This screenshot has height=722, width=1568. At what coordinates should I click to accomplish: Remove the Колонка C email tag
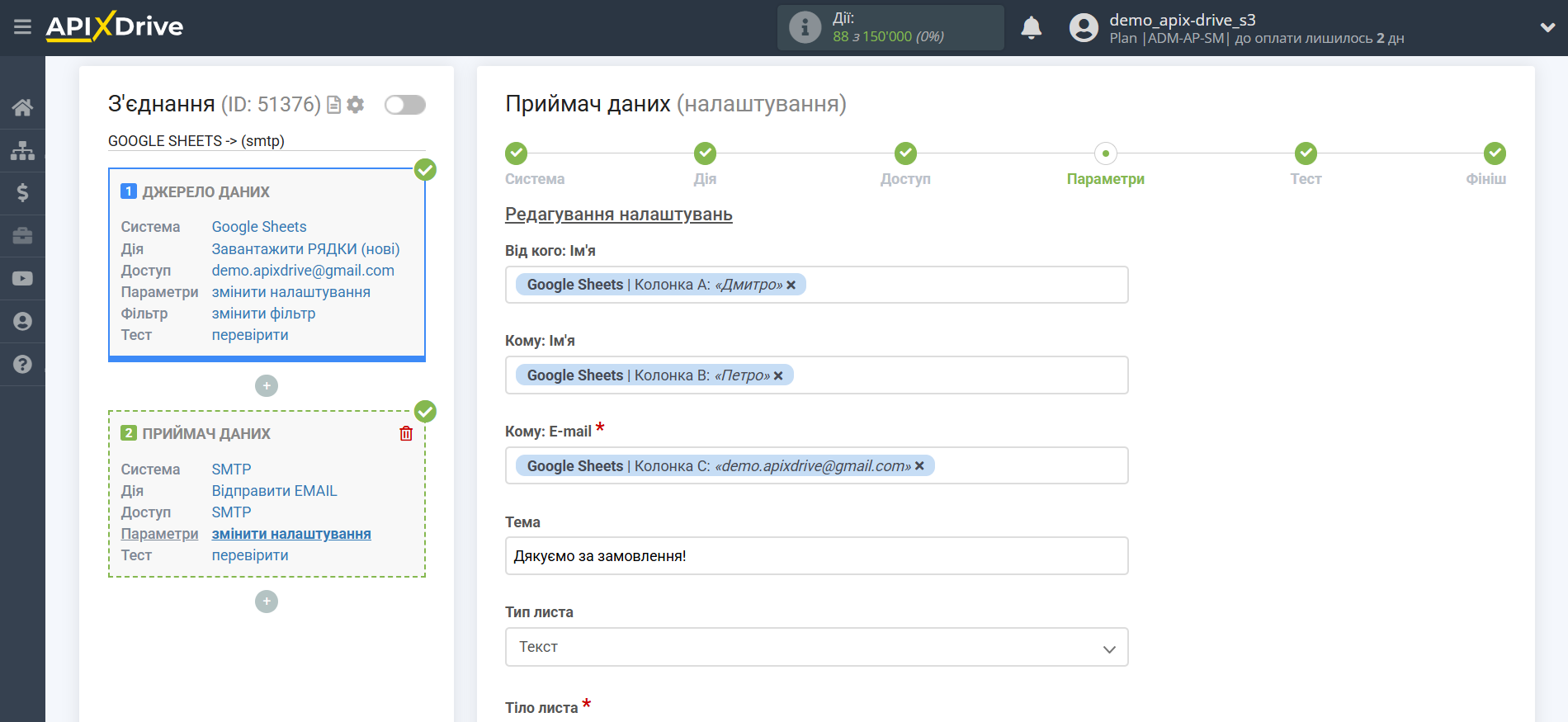pyautogui.click(x=919, y=466)
